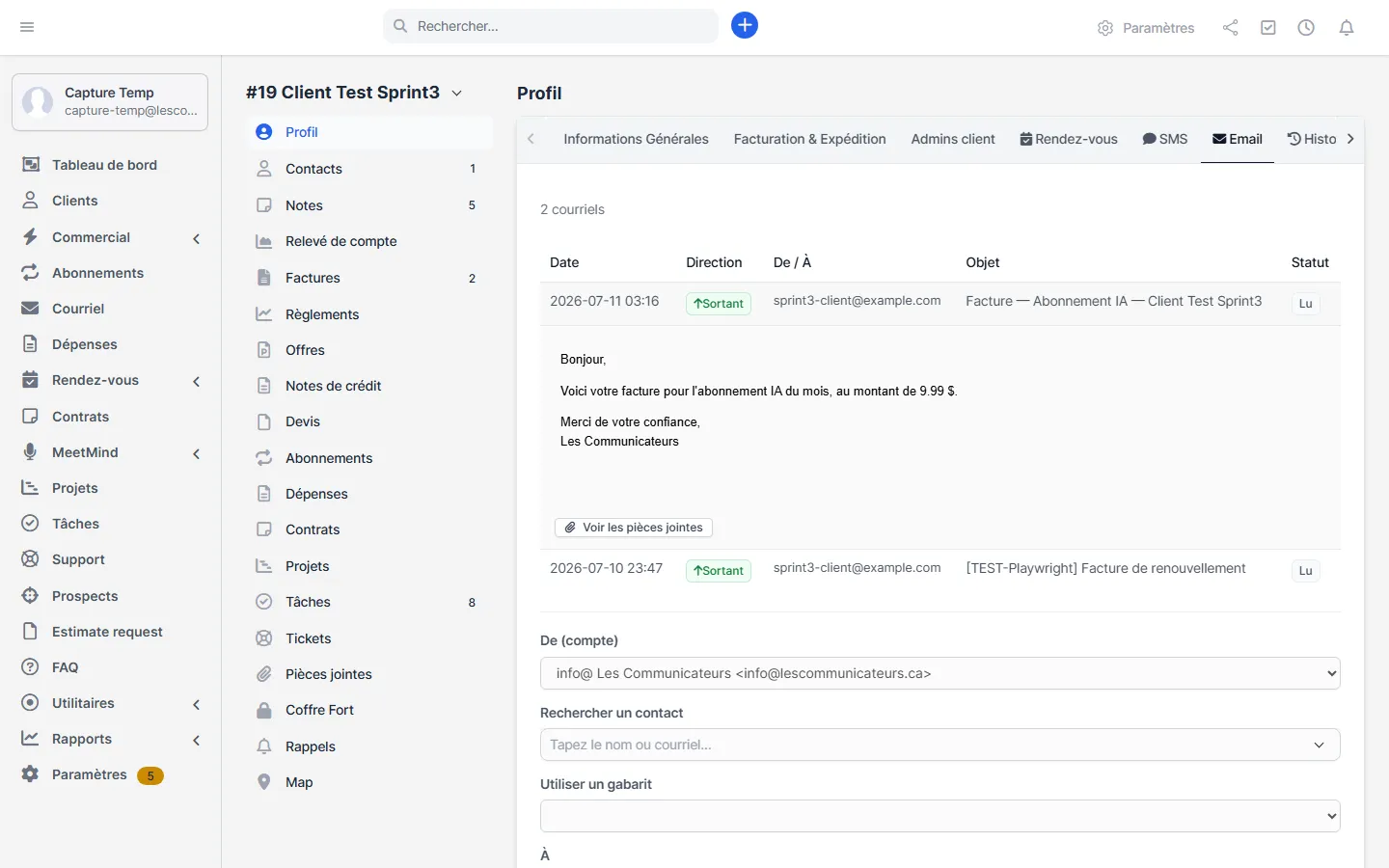
Task: Click the Prospects icon
Action: [x=31, y=596]
